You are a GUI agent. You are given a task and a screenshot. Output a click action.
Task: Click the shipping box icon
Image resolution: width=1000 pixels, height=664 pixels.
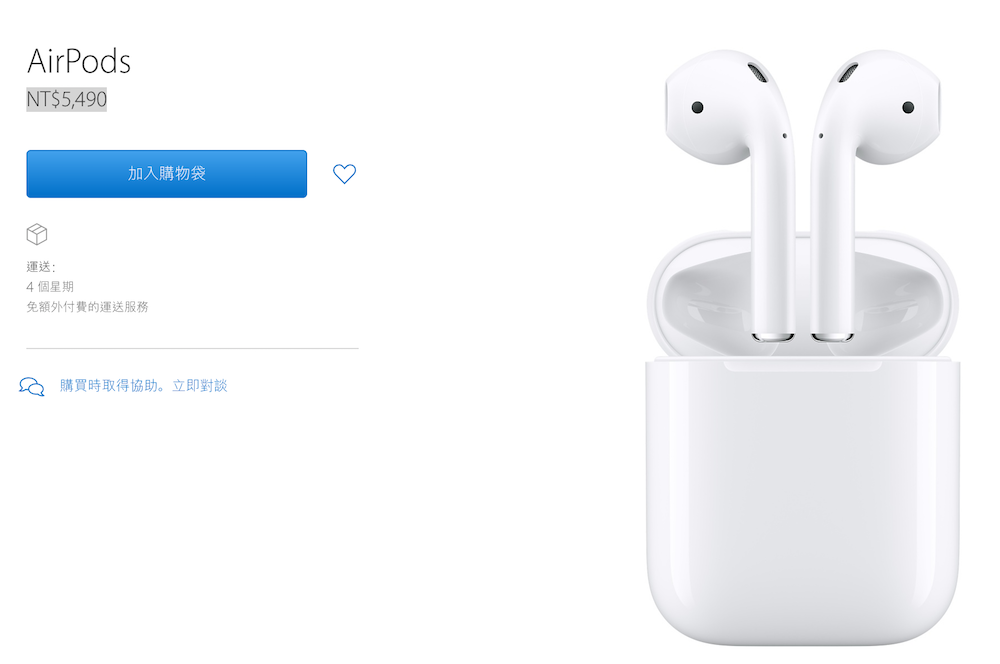(37, 234)
